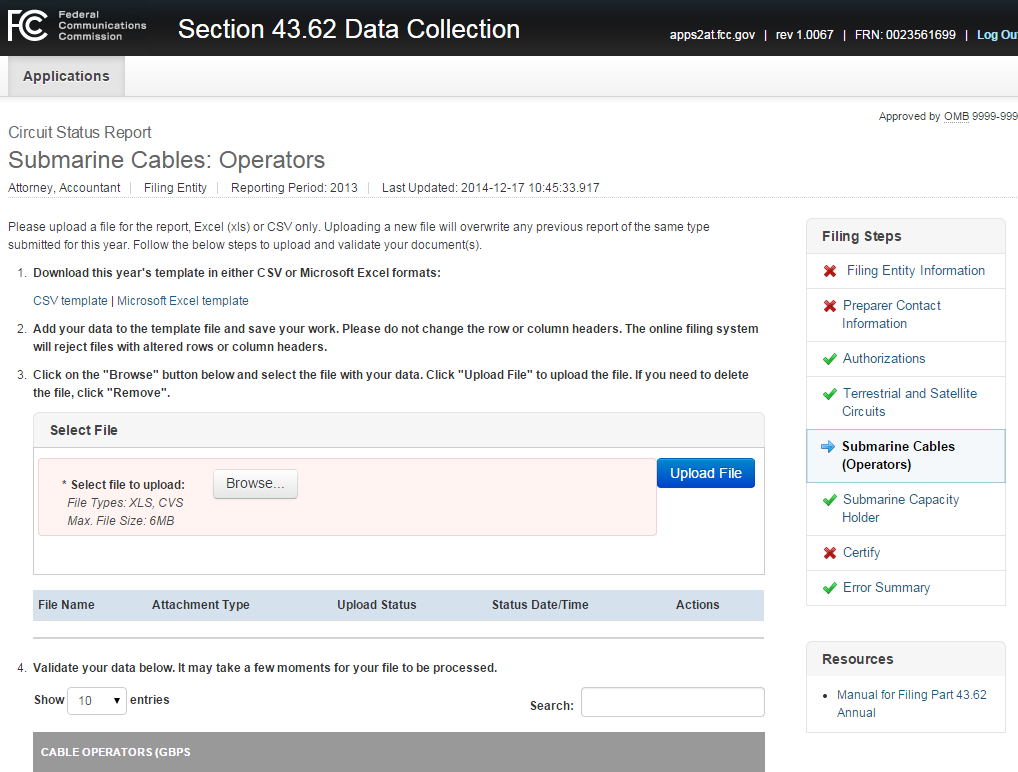The image size is (1018, 772).
Task: Click green checkmark beside Authorizations
Action: pos(829,359)
